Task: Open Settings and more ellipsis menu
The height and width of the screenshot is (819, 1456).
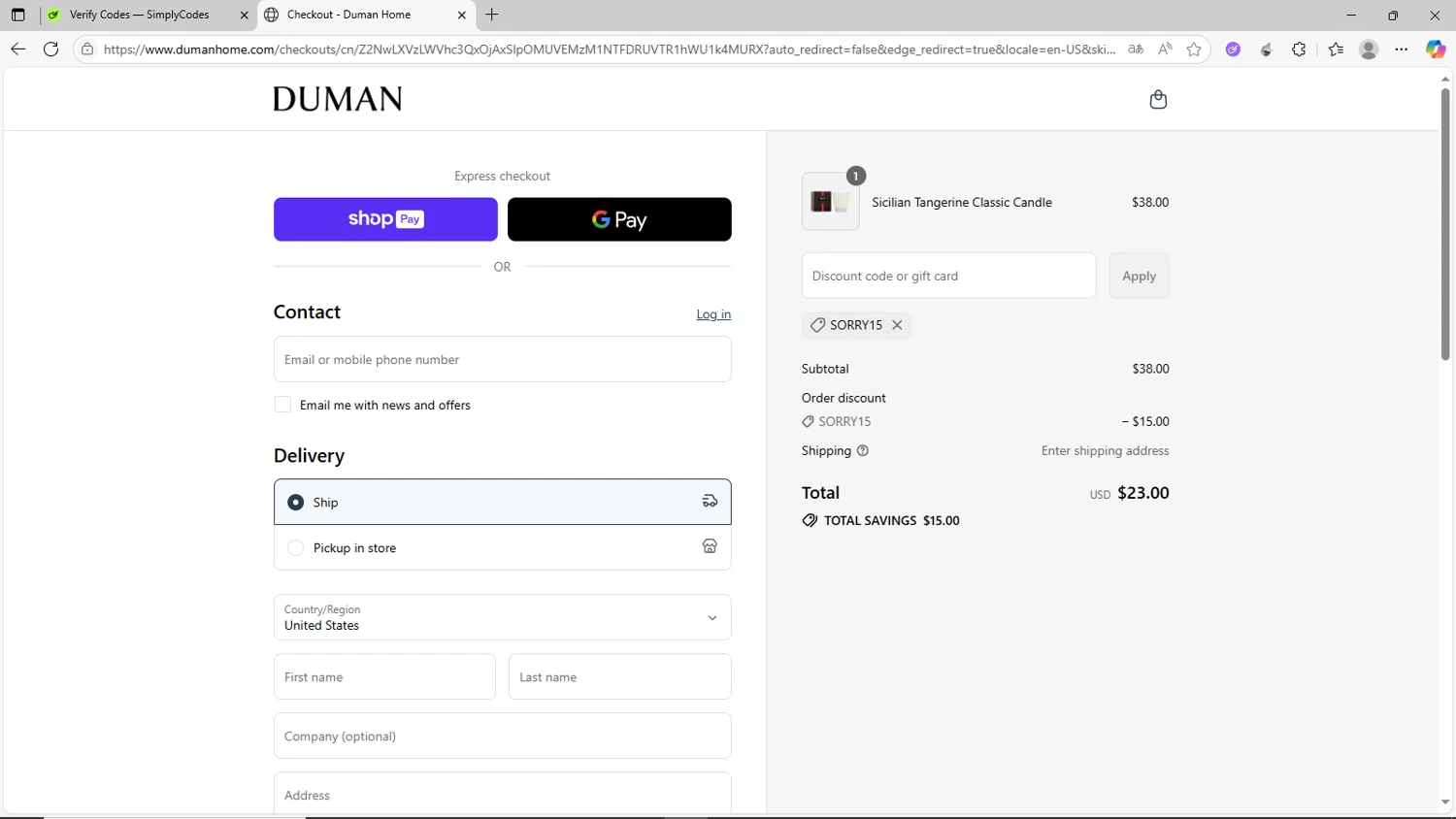Action: (1402, 49)
